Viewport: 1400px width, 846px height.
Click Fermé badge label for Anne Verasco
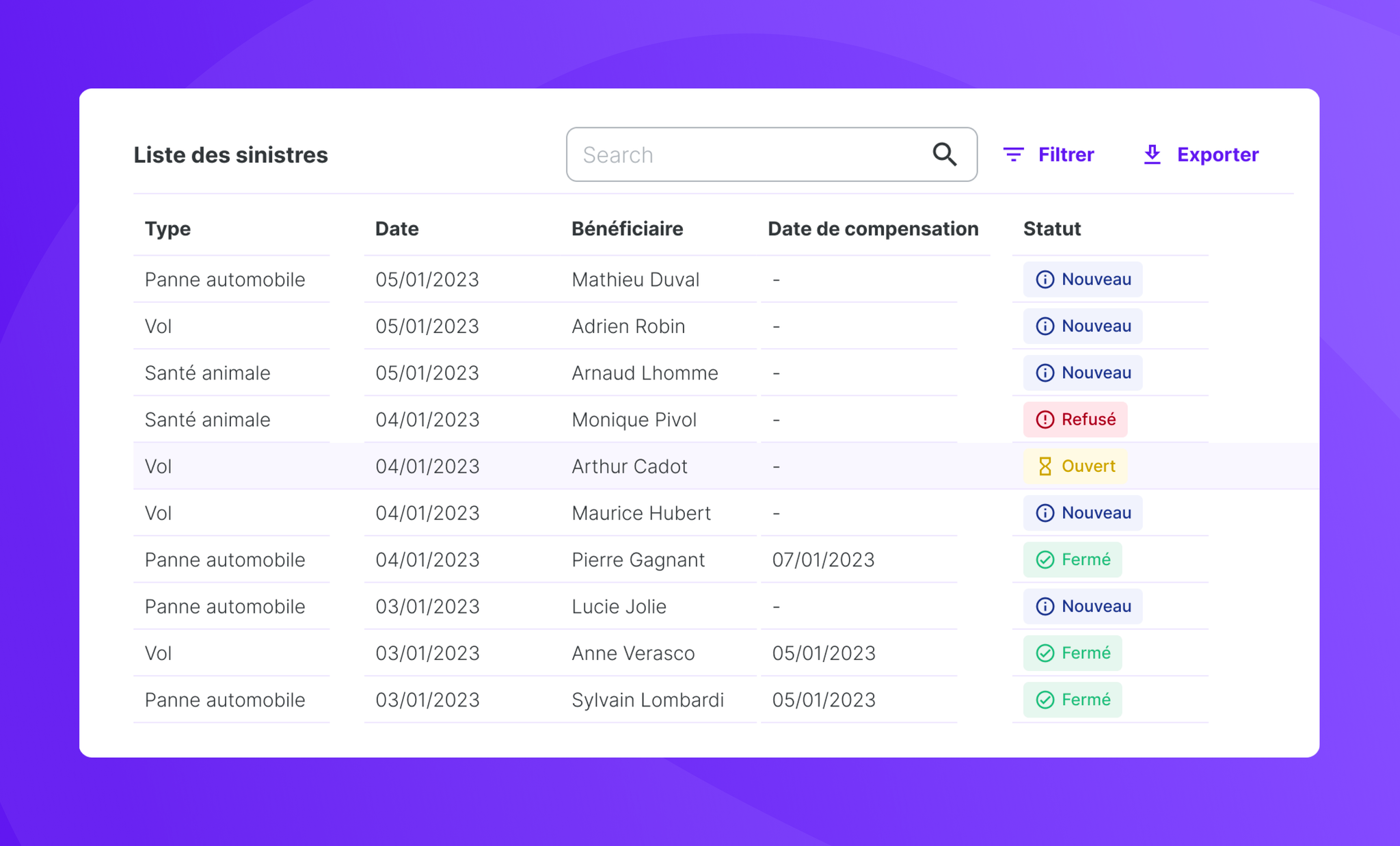1086,653
